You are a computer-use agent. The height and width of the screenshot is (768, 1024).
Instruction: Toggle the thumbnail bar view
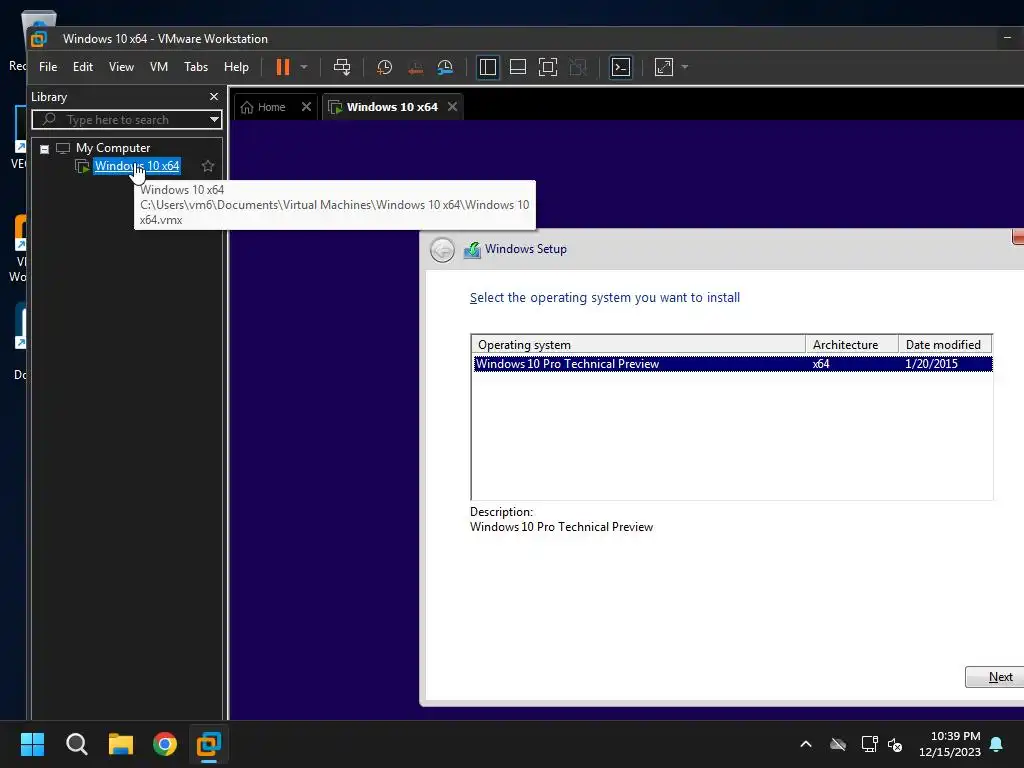[x=518, y=67]
